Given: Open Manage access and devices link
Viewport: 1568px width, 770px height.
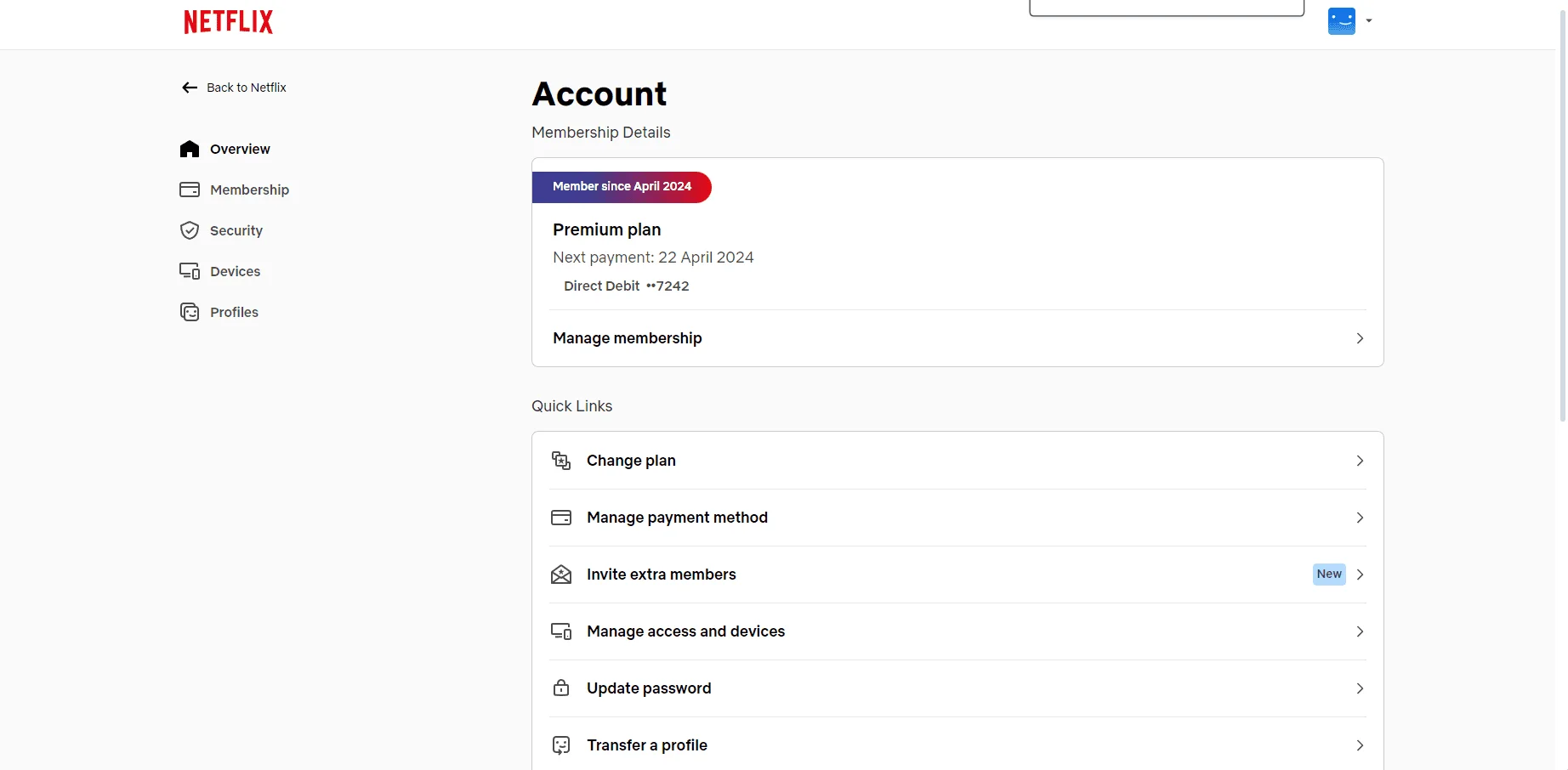Looking at the screenshot, I should click(x=957, y=631).
